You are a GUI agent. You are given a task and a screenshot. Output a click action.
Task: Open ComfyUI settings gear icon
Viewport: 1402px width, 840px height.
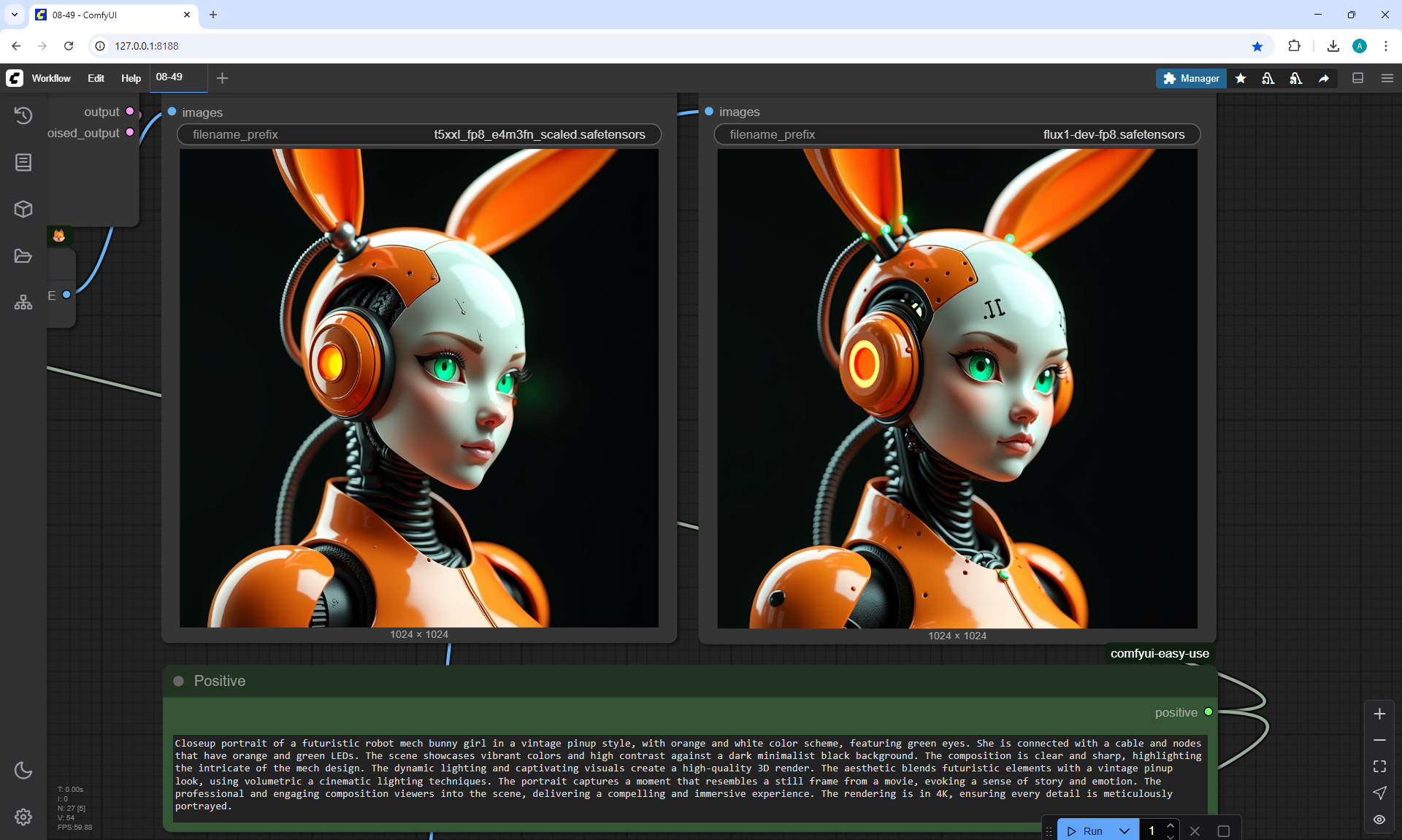coord(23,817)
